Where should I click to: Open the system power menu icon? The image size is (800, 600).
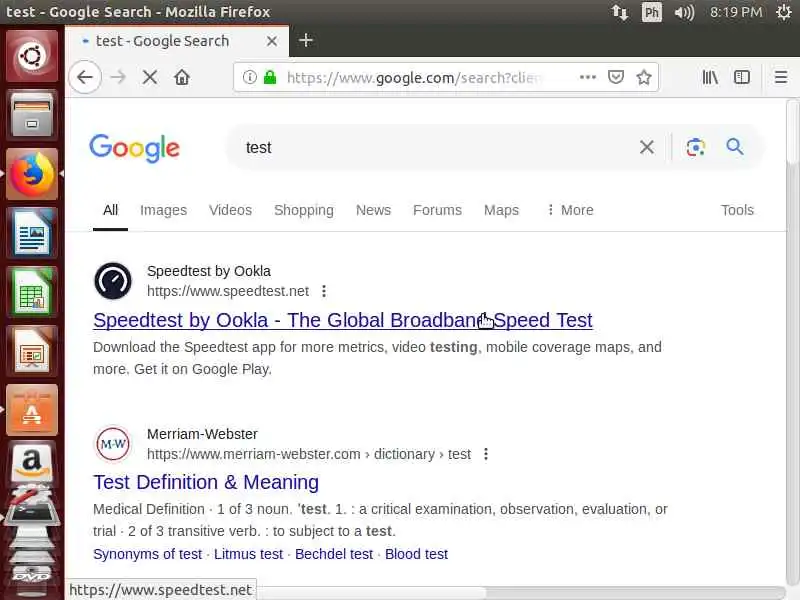tap(784, 12)
